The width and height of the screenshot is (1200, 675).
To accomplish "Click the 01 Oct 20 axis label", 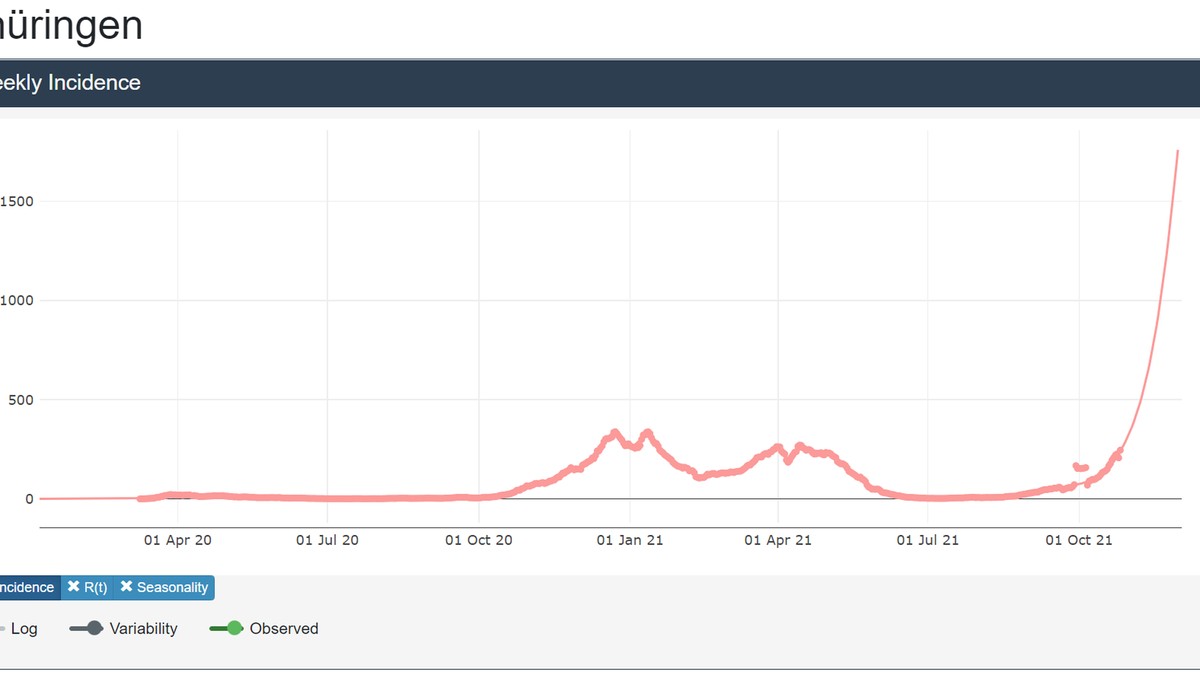I will click(x=479, y=541).
